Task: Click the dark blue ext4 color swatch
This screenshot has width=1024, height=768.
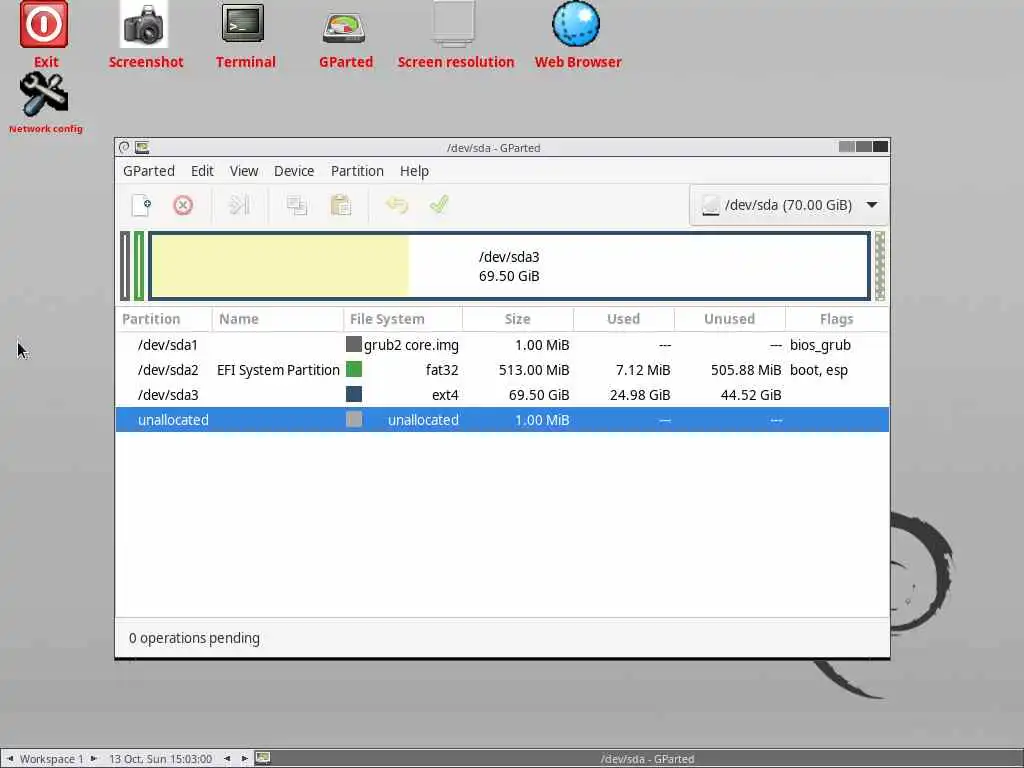Action: [x=354, y=394]
